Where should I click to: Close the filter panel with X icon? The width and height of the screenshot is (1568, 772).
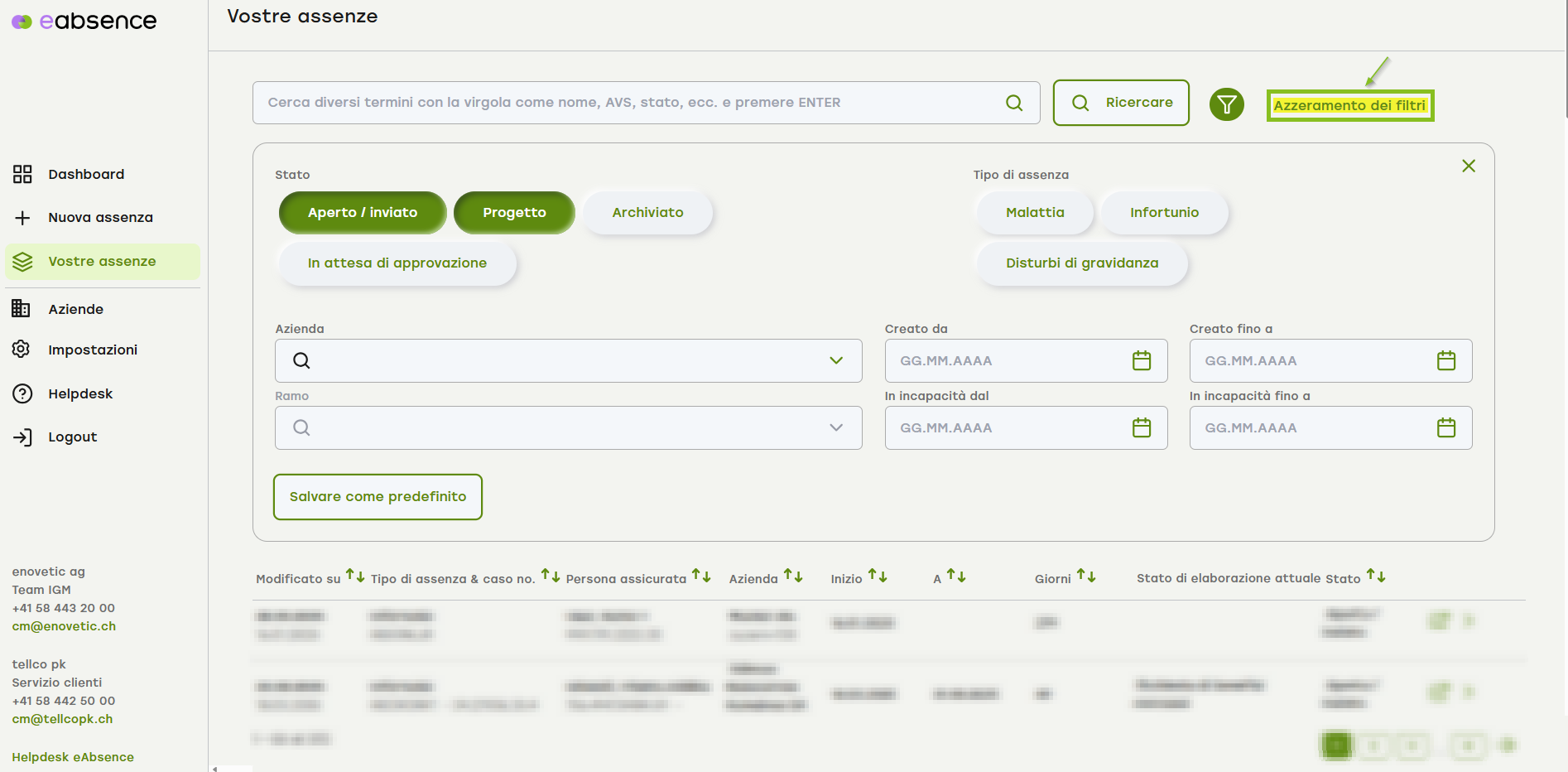pos(1468,166)
